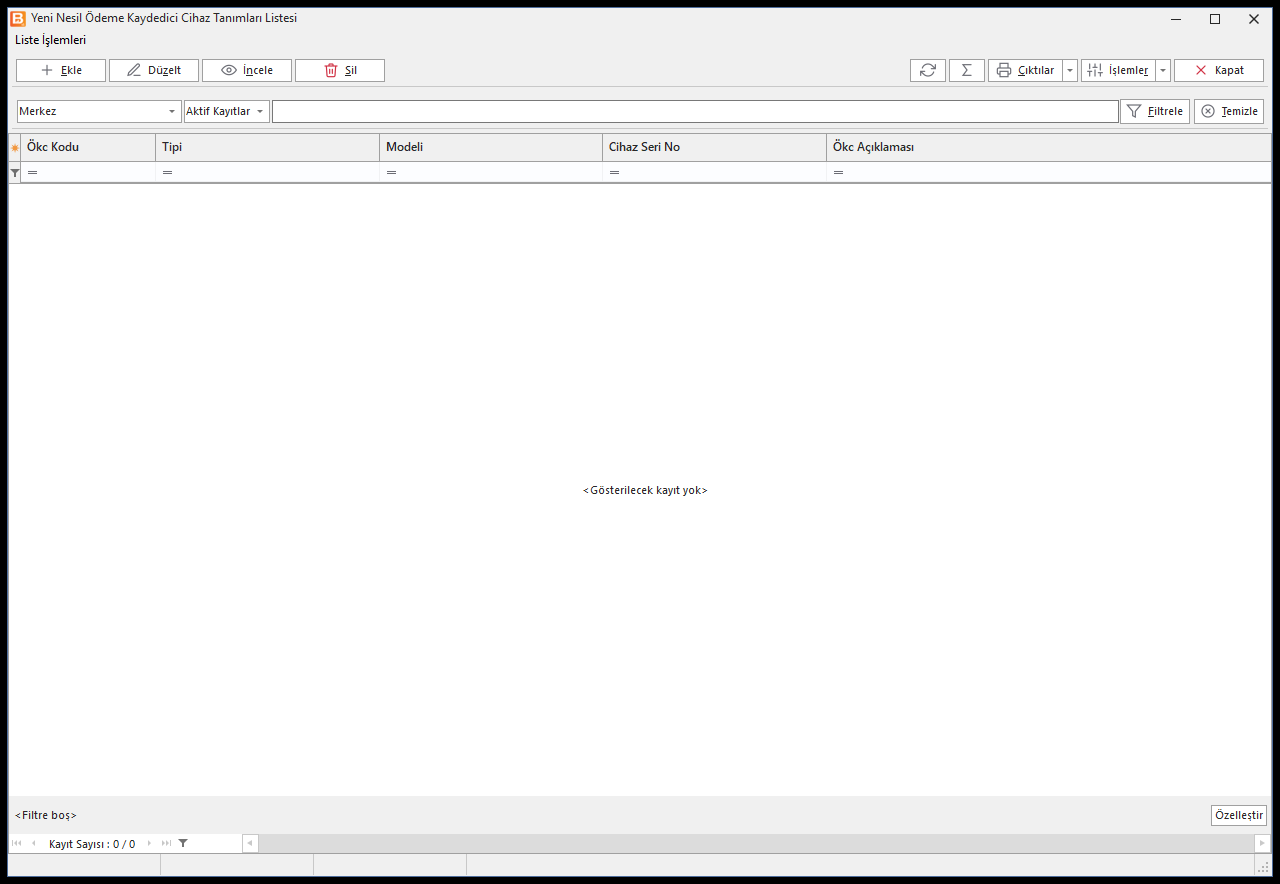Click the Düzelt button
This screenshot has height=884, width=1280.
point(154,70)
